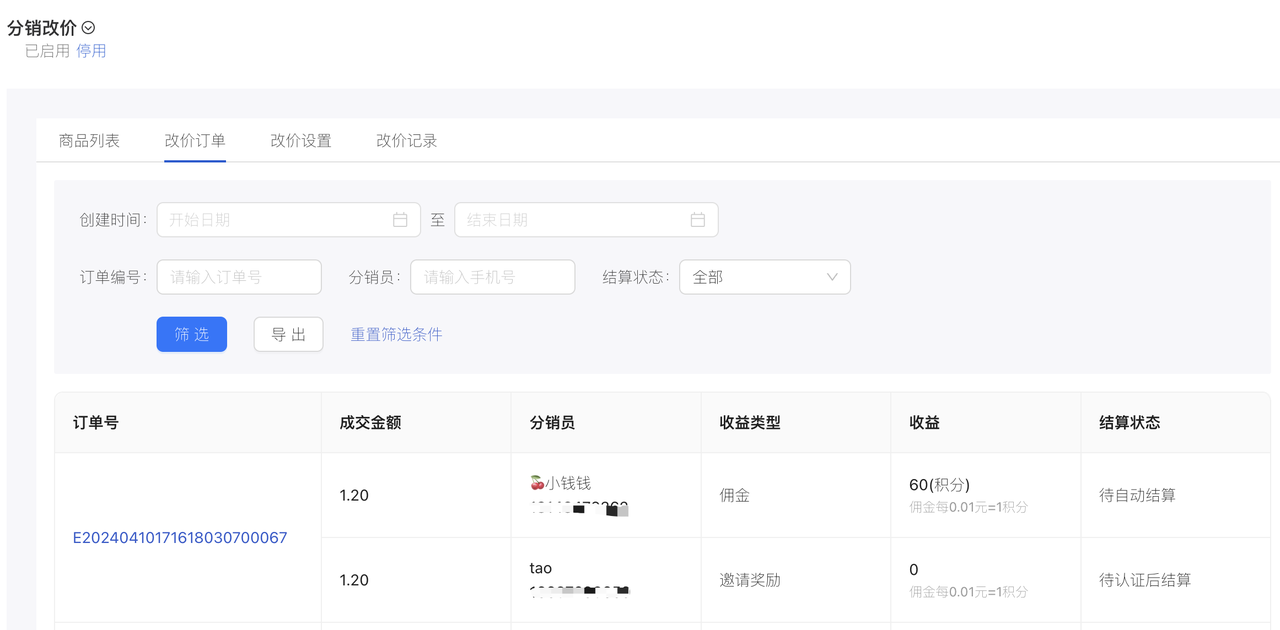Click the 1.20 amount in tao row
Screen dimensions: 1280x630
pos(354,580)
